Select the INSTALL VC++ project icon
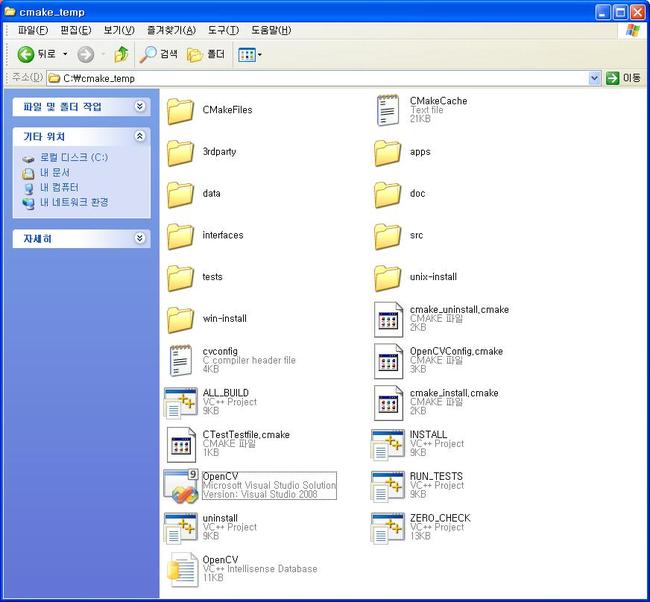650x602 pixels. (x=388, y=444)
